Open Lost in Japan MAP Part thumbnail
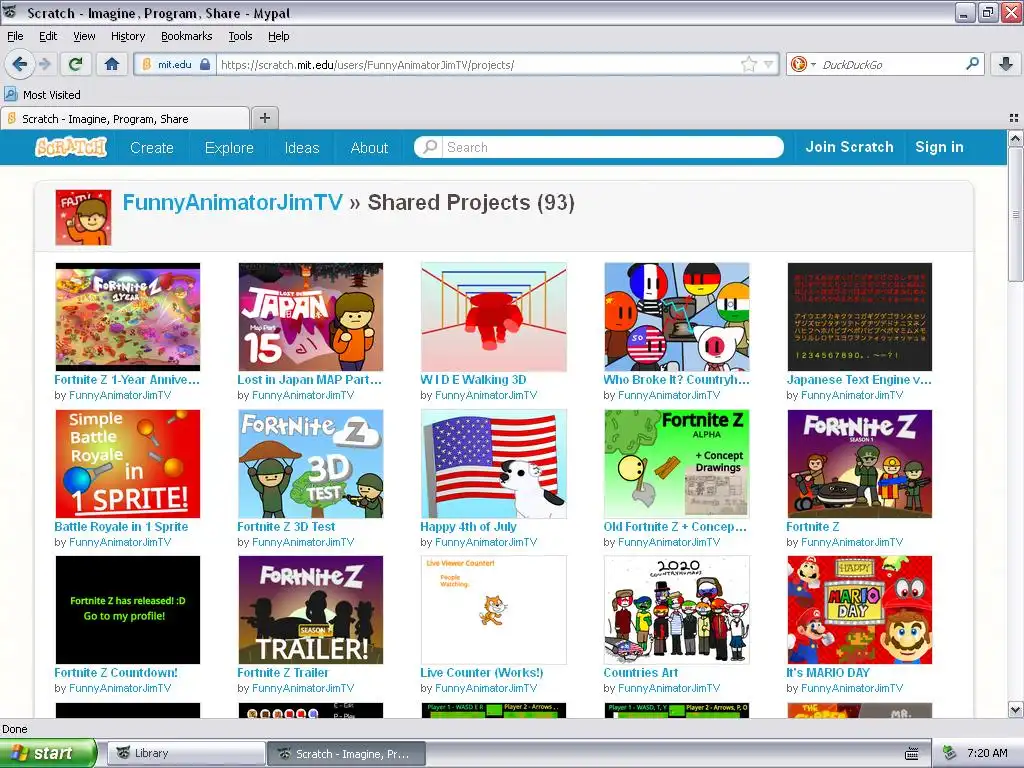The width and height of the screenshot is (1024, 768). (x=311, y=317)
